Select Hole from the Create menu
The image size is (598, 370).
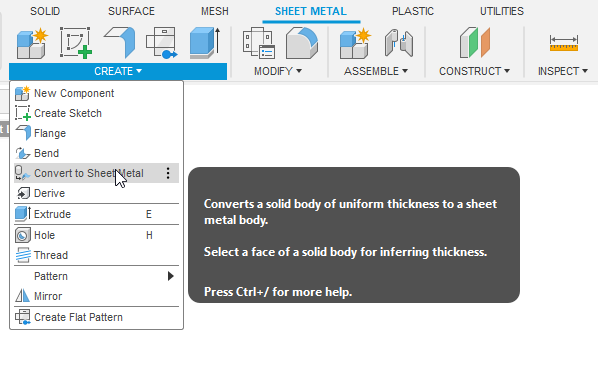pyautogui.click(x=96, y=235)
